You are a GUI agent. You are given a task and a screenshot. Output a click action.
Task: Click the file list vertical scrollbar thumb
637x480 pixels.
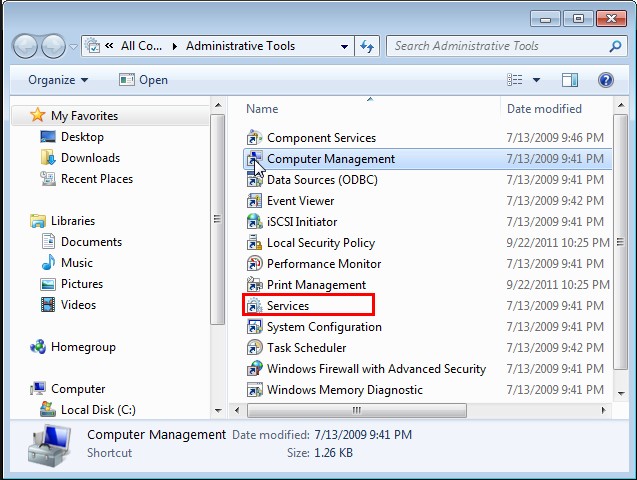coord(620,242)
